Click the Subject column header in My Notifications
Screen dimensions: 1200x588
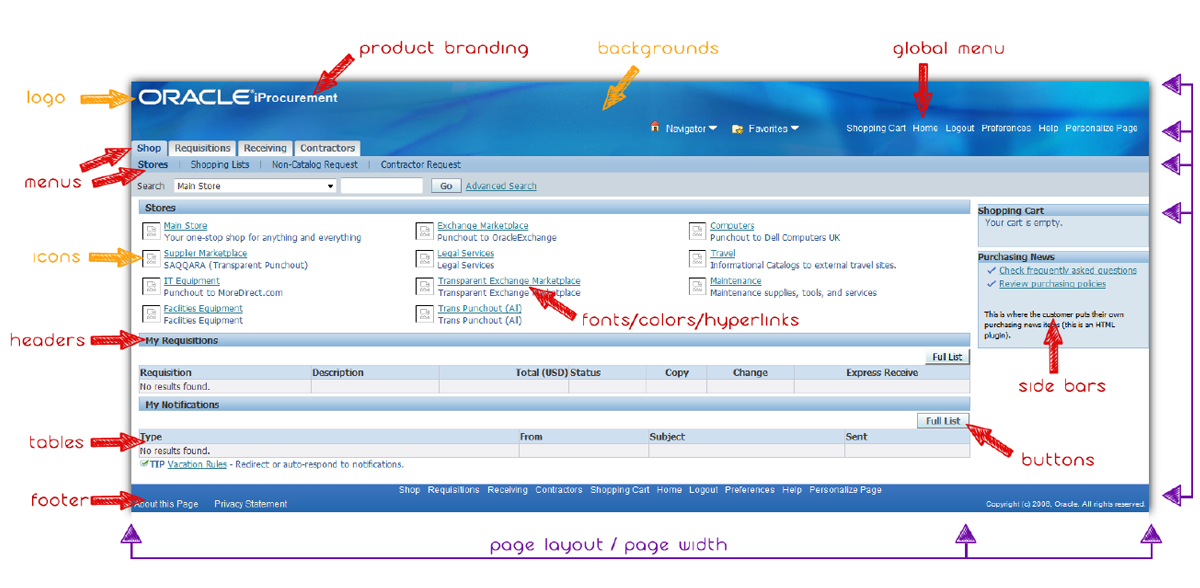[667, 437]
